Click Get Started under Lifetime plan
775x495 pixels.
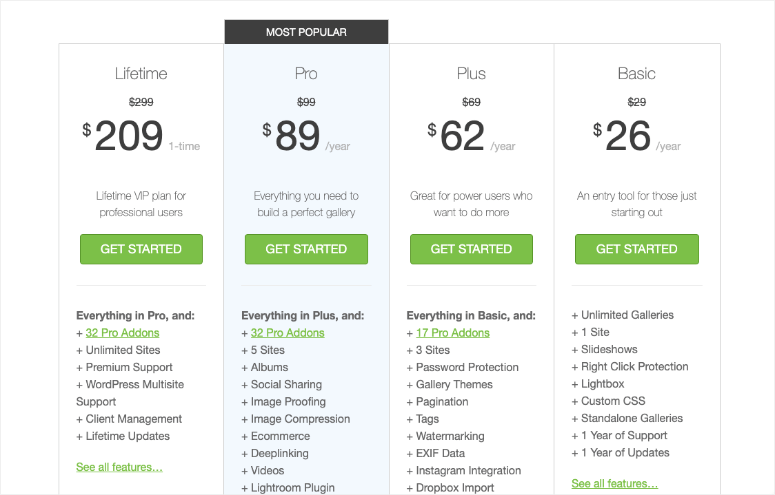(x=141, y=249)
